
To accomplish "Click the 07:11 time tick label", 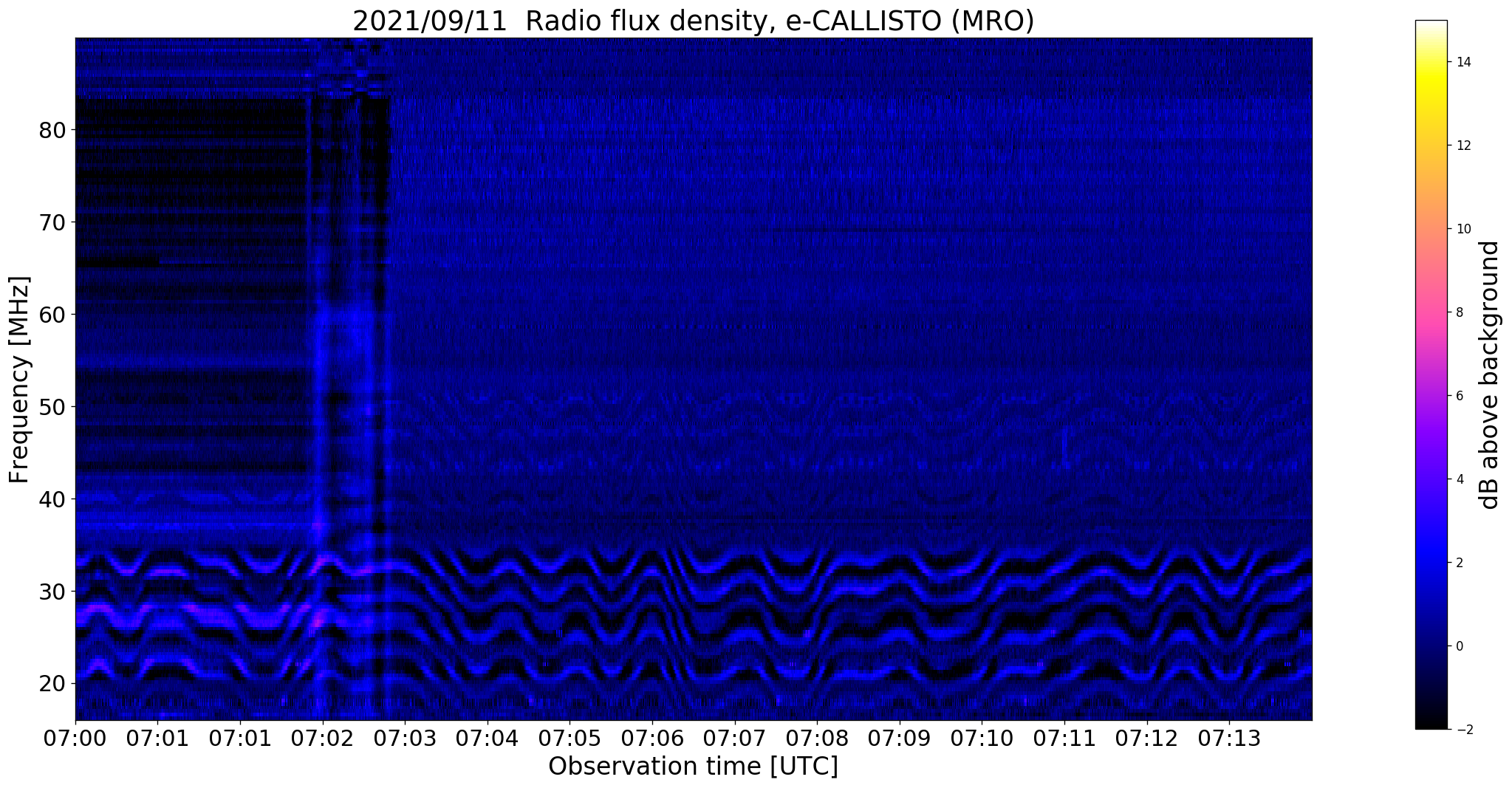I will tap(1064, 739).
